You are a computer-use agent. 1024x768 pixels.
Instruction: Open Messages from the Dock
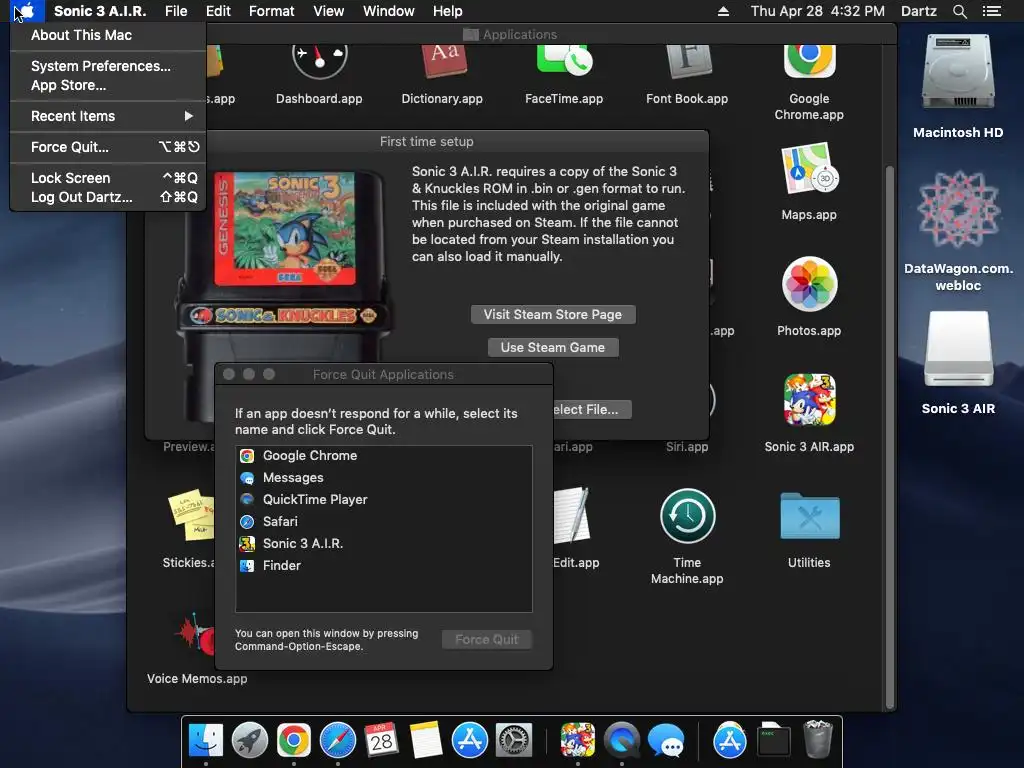pos(665,741)
